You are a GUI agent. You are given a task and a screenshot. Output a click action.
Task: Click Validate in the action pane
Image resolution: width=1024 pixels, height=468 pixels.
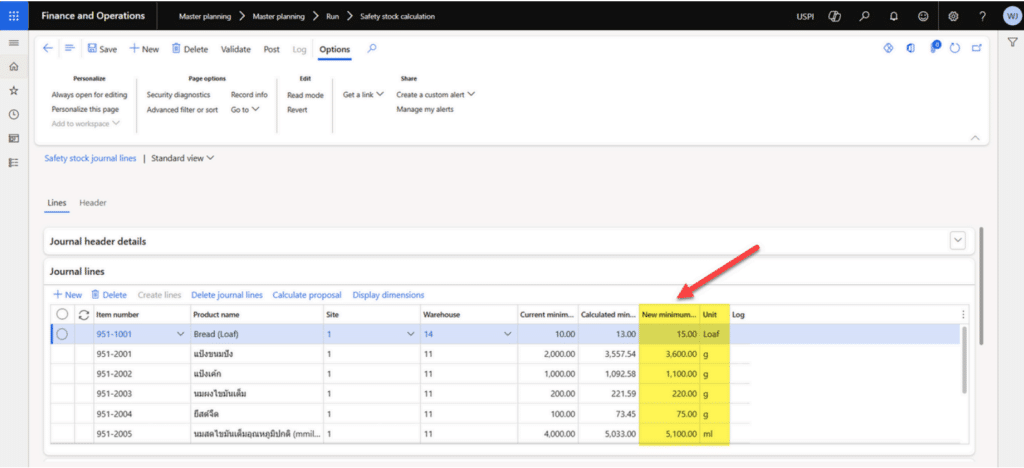[236, 49]
